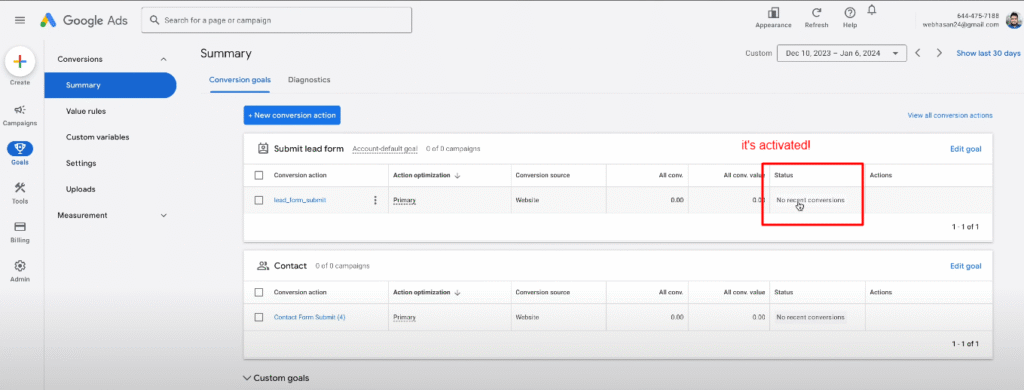Screen dimensions: 1024x390
Task: Open the lead_form_submit conversion action
Action: click(299, 200)
